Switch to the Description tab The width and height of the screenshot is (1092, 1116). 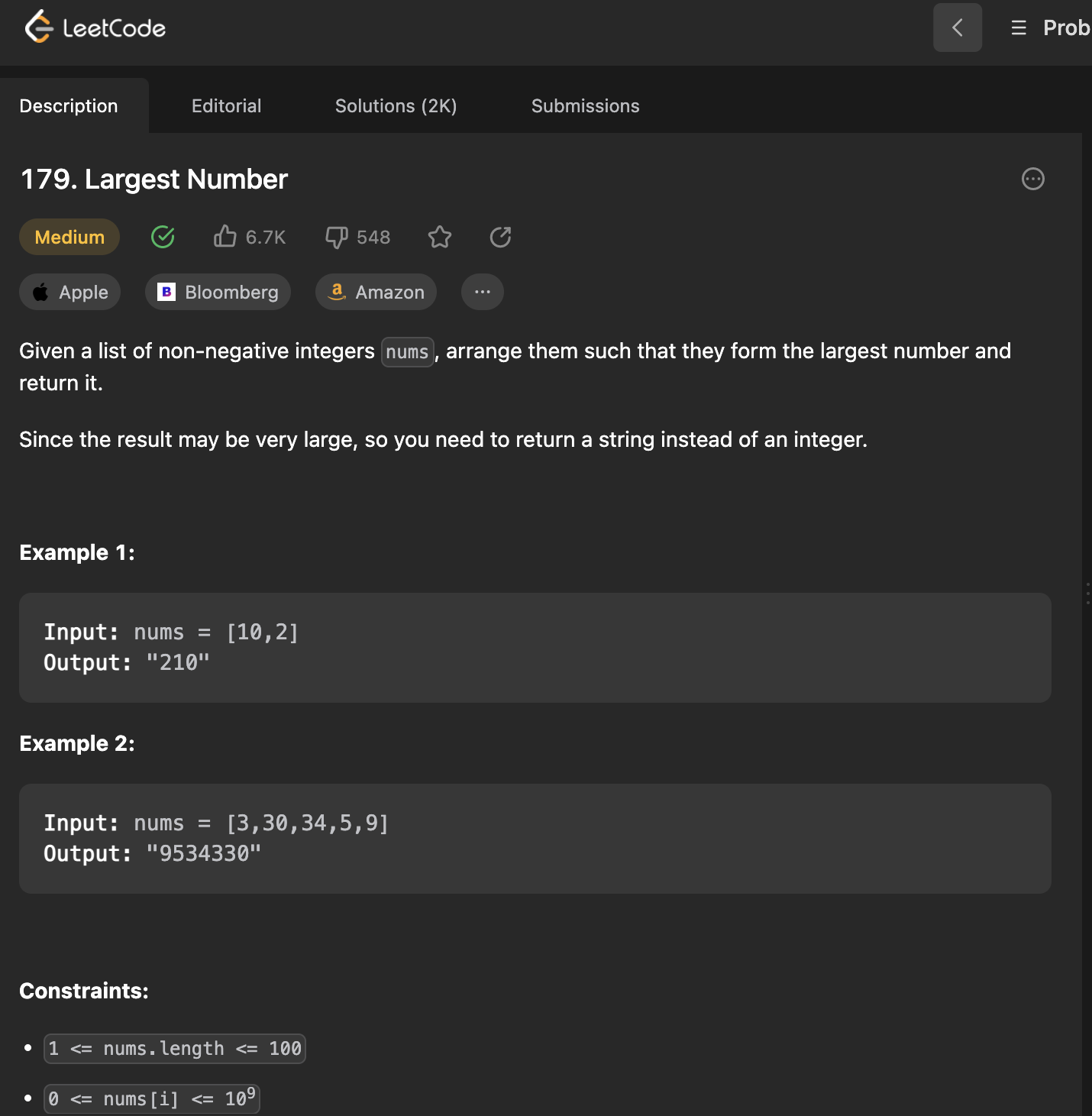[x=69, y=105]
